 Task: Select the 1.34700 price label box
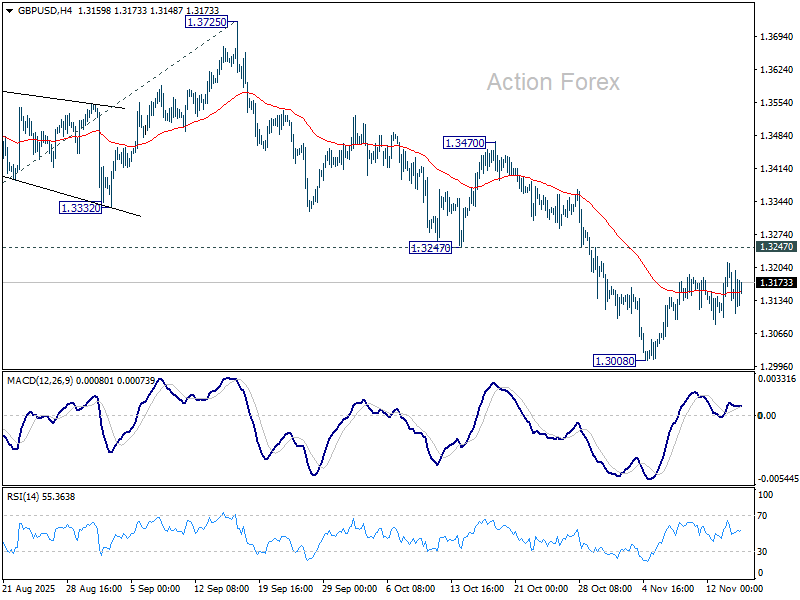click(x=464, y=143)
